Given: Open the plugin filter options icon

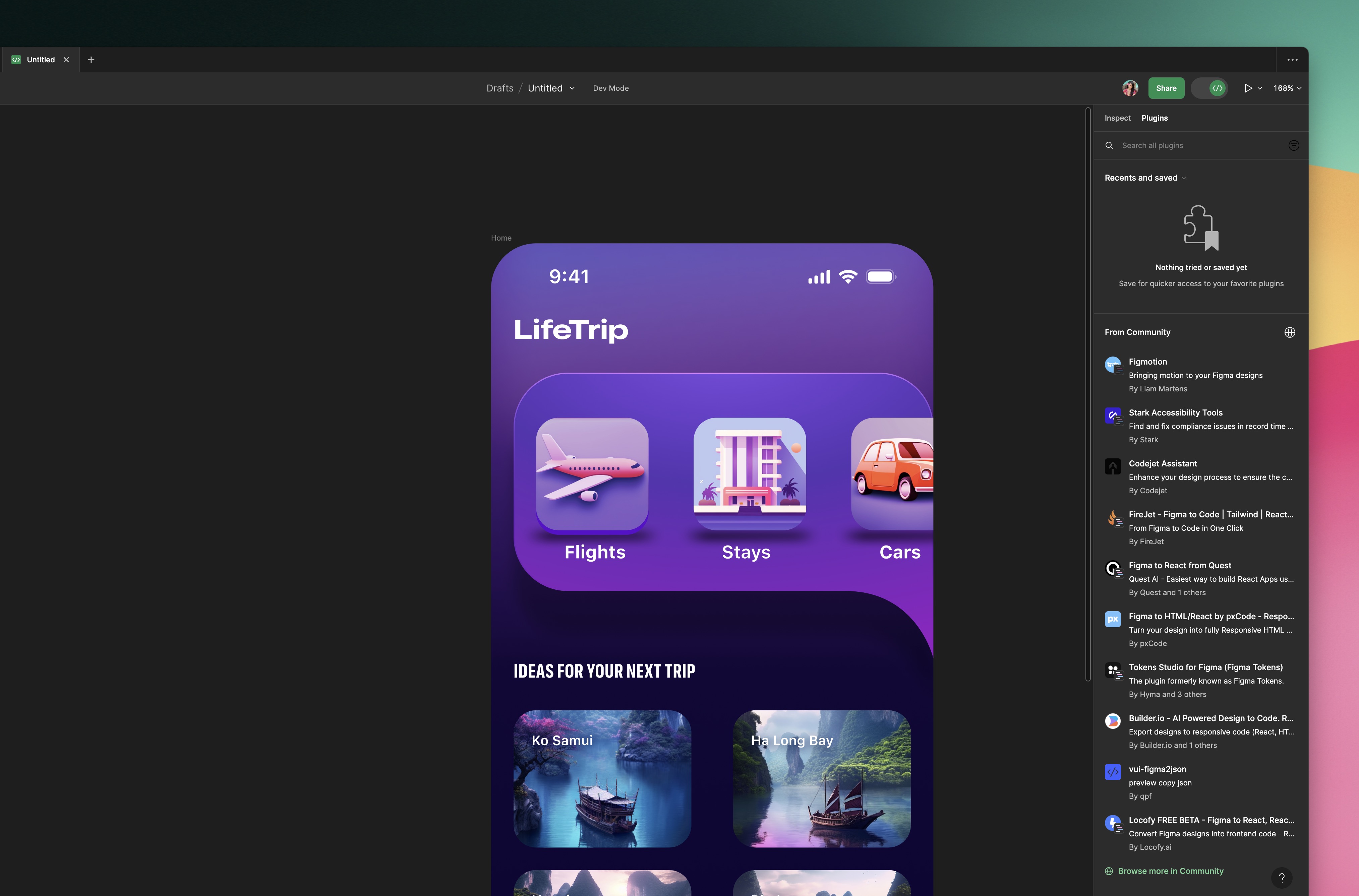Looking at the screenshot, I should (x=1293, y=145).
